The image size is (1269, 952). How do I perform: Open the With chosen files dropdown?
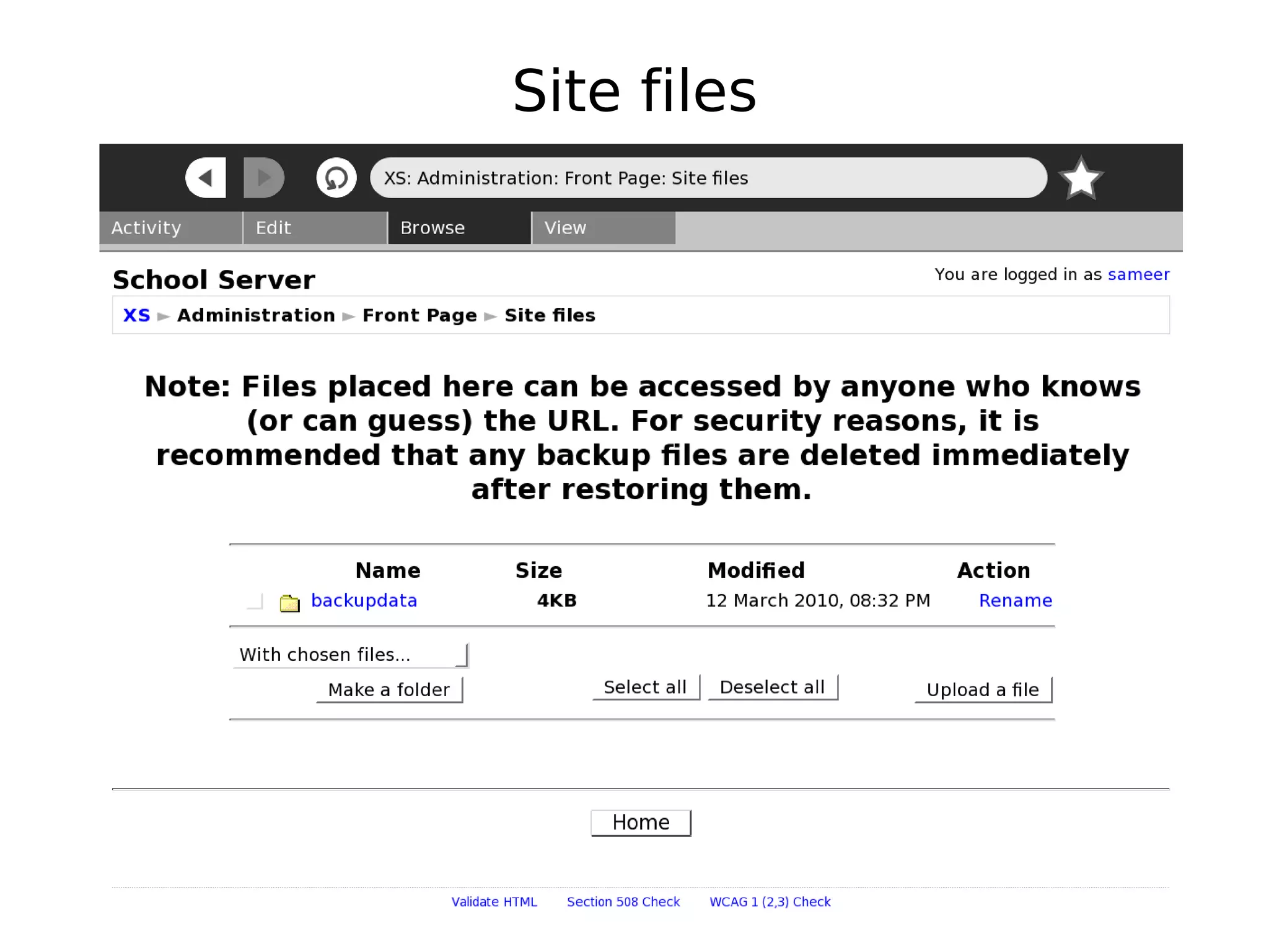coord(351,655)
